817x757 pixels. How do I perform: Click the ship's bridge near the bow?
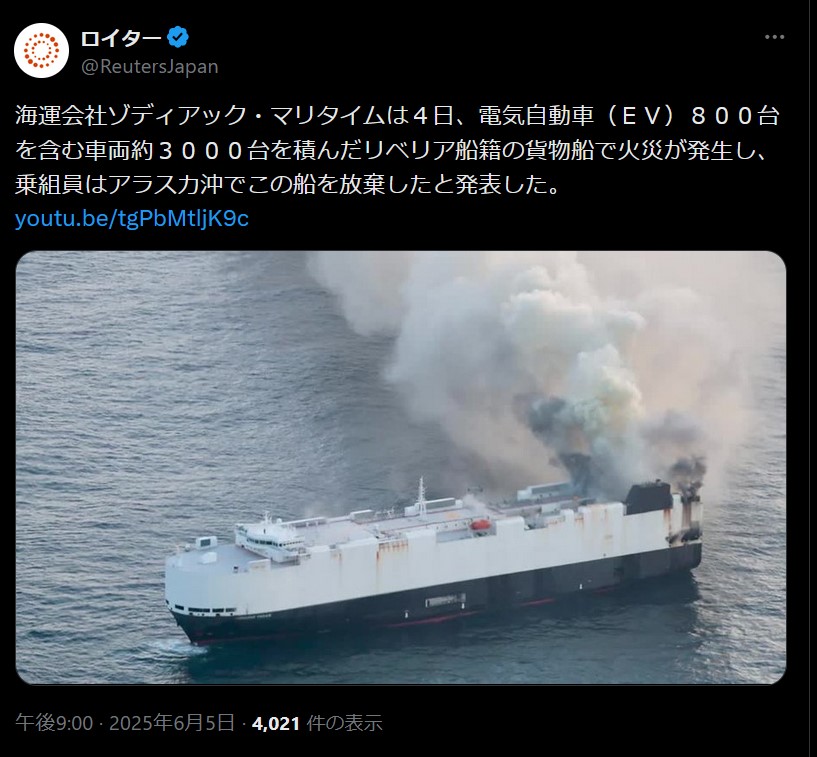tap(266, 539)
